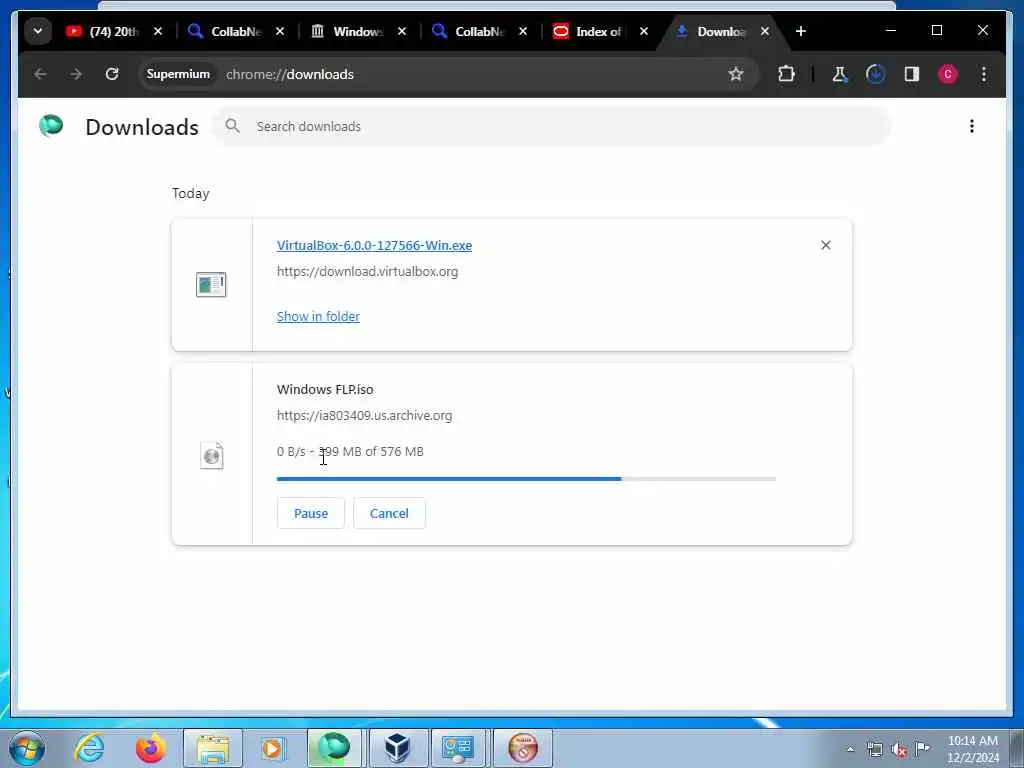Click the Supermium taskbar button
Screen dimensions: 1024x768
point(334,748)
